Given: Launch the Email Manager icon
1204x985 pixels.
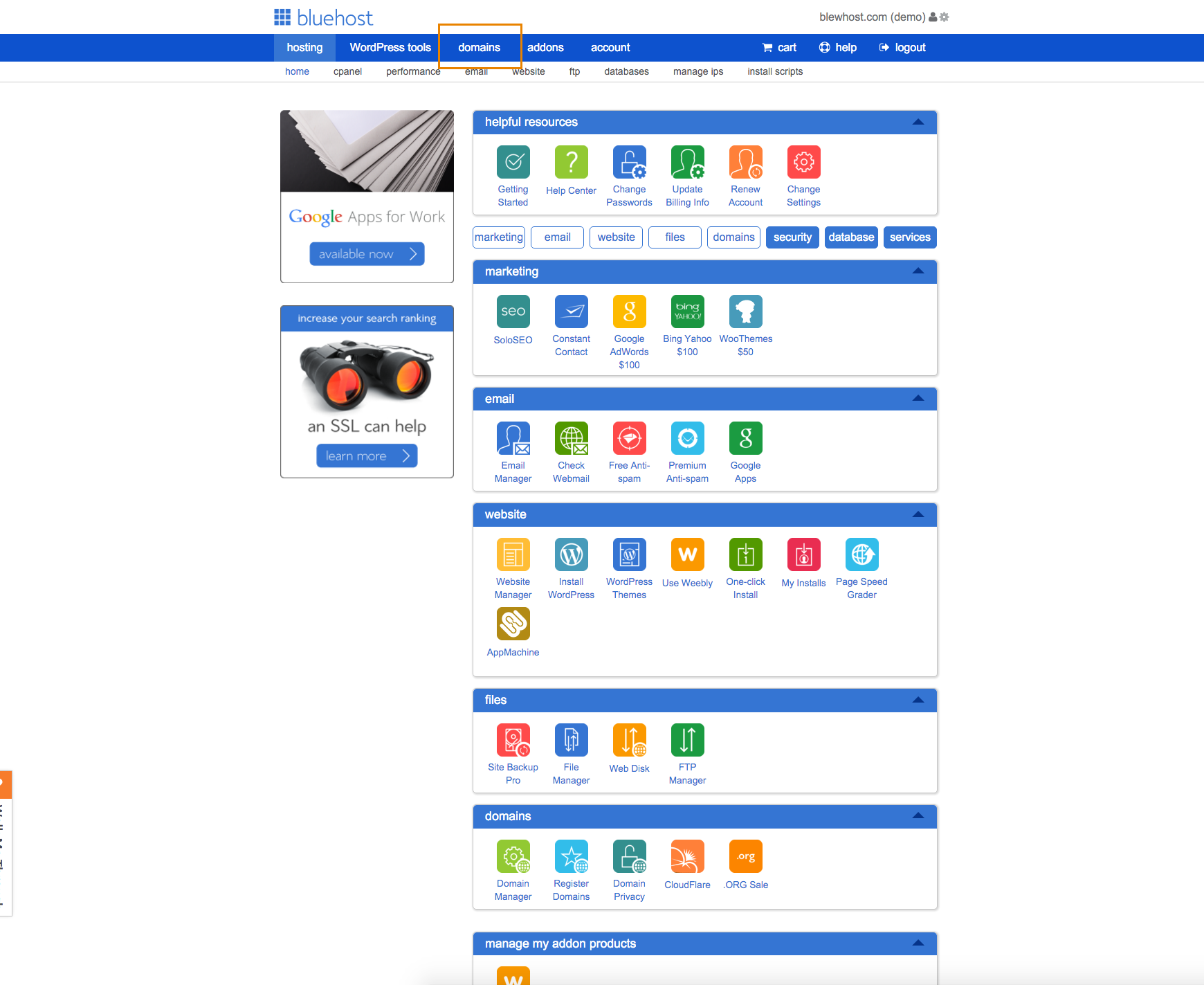Looking at the screenshot, I should [x=513, y=438].
